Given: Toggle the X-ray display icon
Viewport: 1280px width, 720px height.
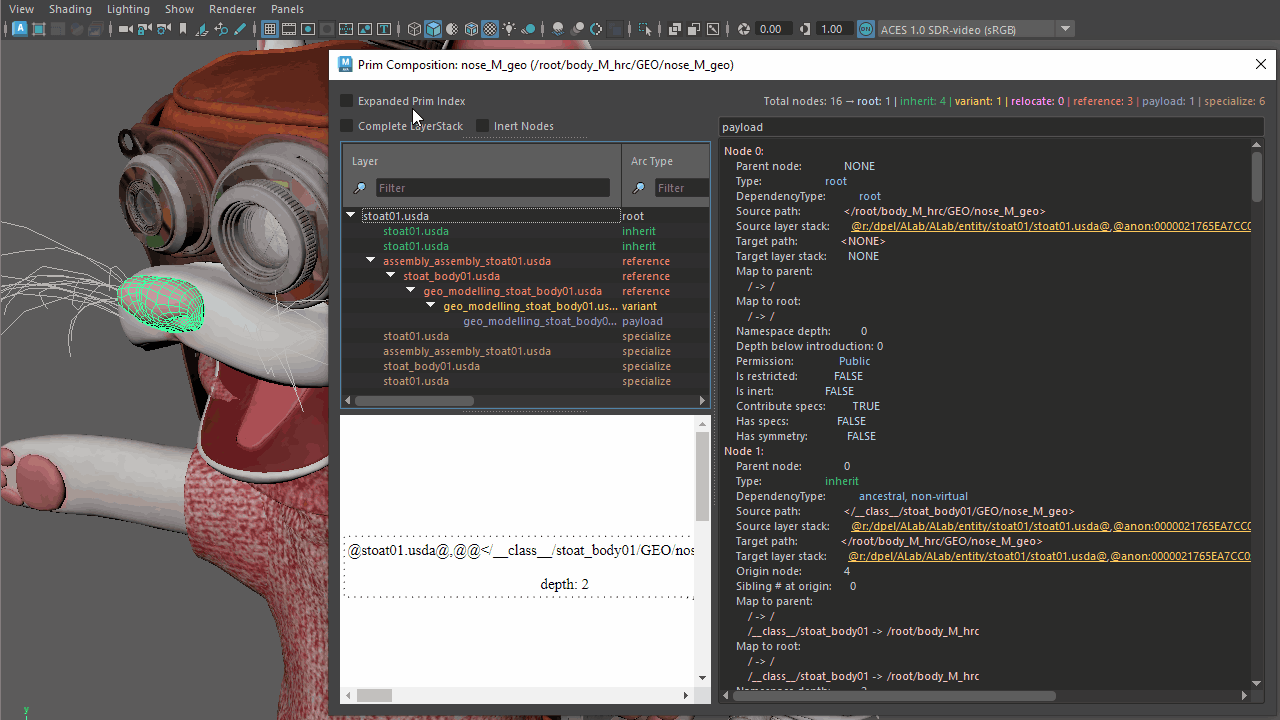Looking at the screenshot, I should click(674, 29).
